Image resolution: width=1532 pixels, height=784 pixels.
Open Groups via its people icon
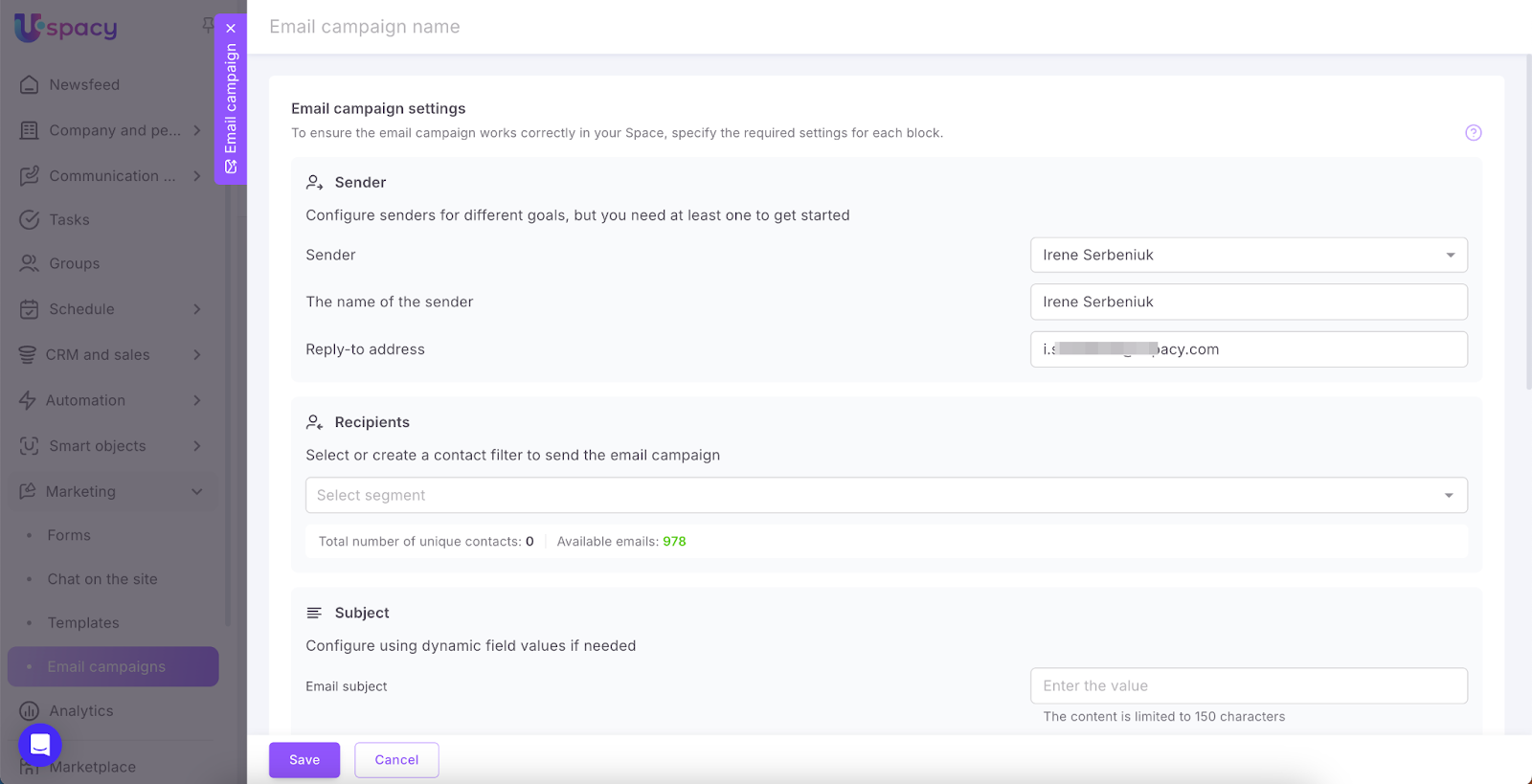point(30,264)
